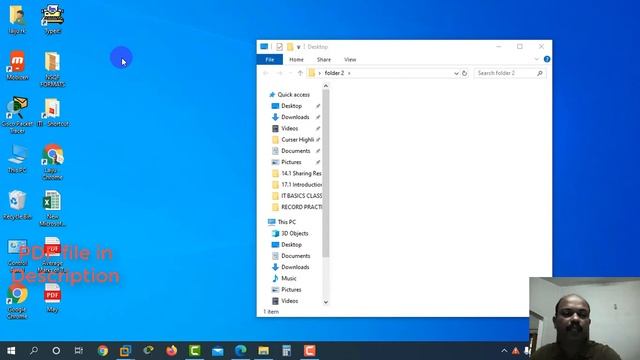Refresh the folder 2 view

coord(464,73)
